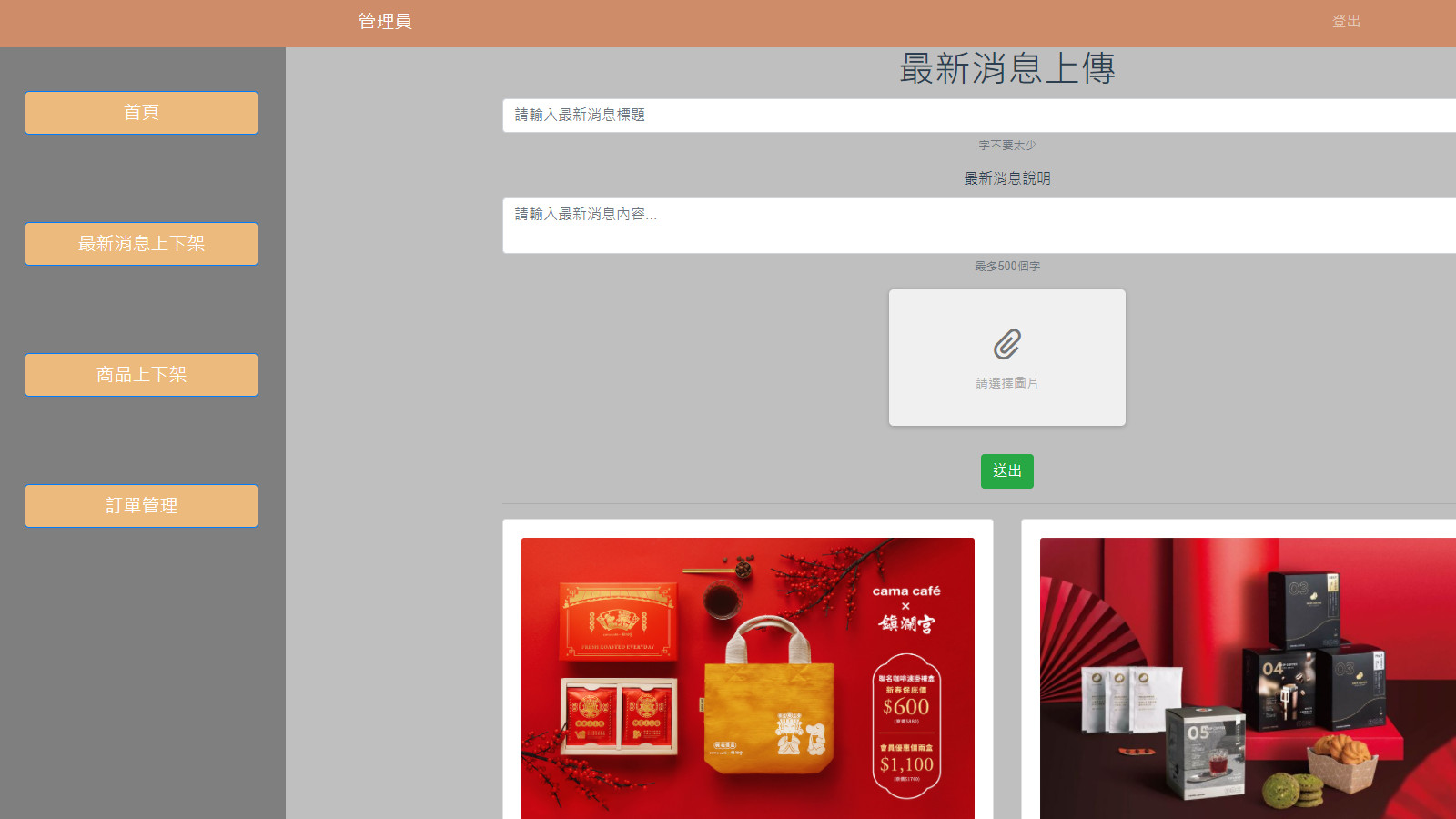Open the black coffee boxes news image
Viewport: 1456px width, 819px height.
[x=1247, y=678]
